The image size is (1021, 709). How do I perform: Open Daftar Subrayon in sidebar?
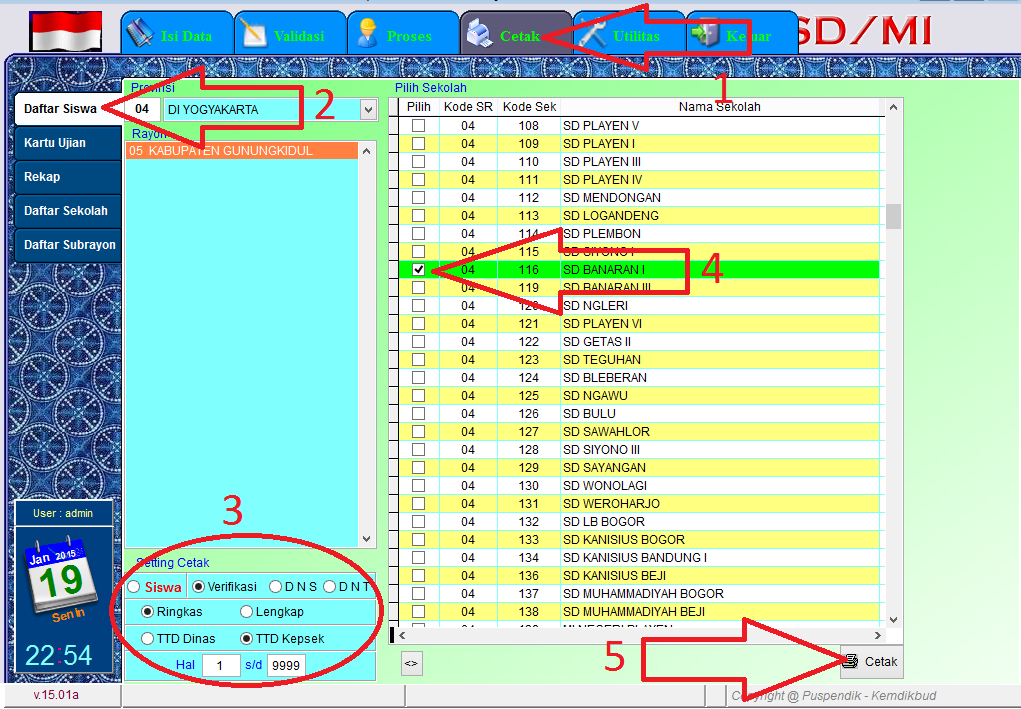[x=68, y=245]
